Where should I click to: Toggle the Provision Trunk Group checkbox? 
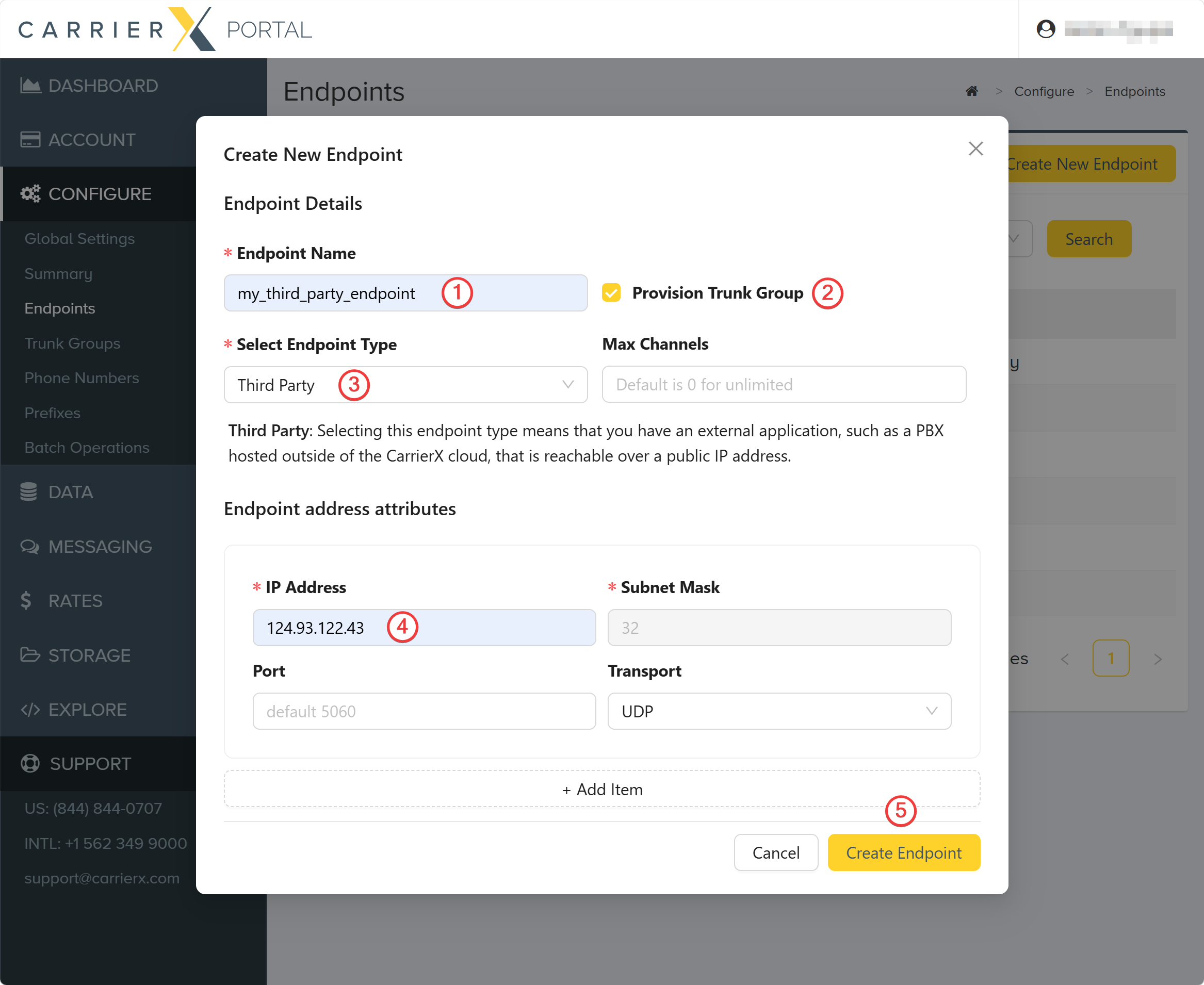point(611,293)
